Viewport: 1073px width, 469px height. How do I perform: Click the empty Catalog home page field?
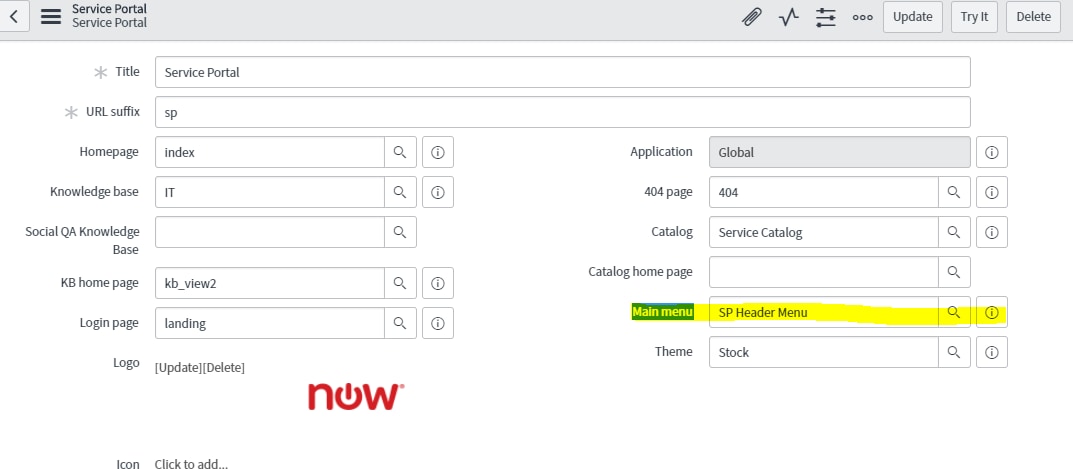823,272
